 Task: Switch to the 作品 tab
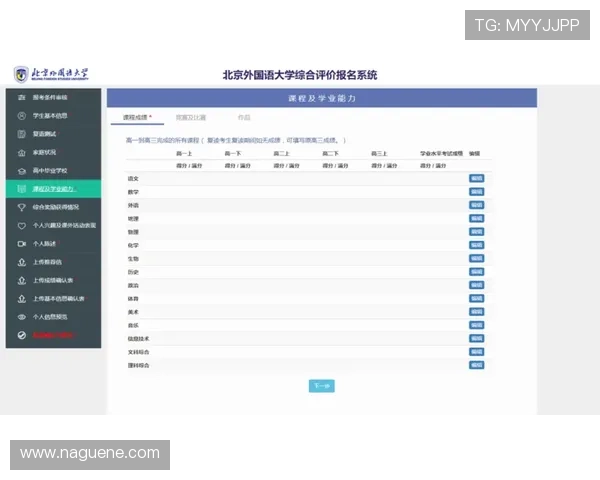(244, 118)
